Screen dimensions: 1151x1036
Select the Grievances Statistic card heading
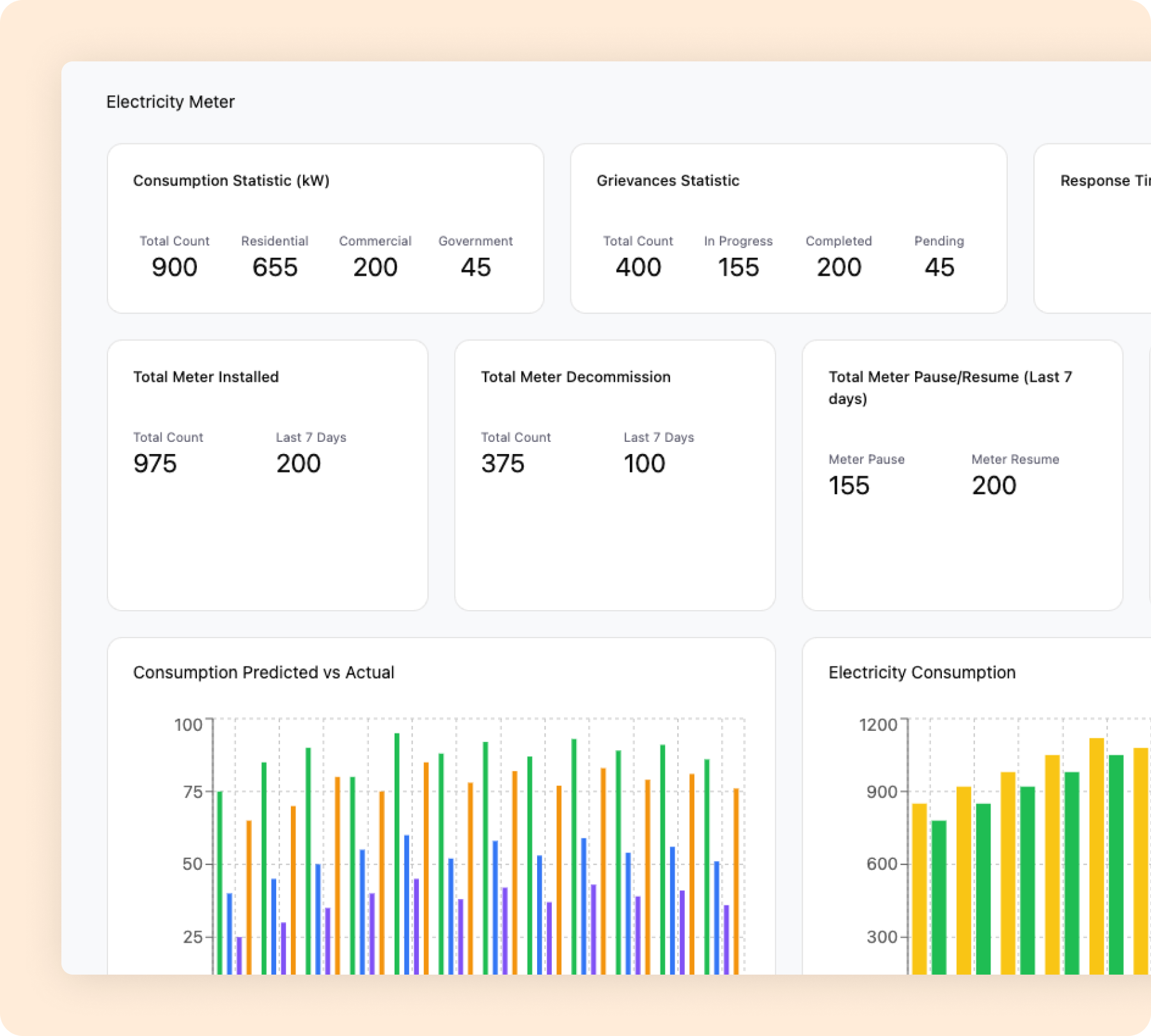point(668,180)
